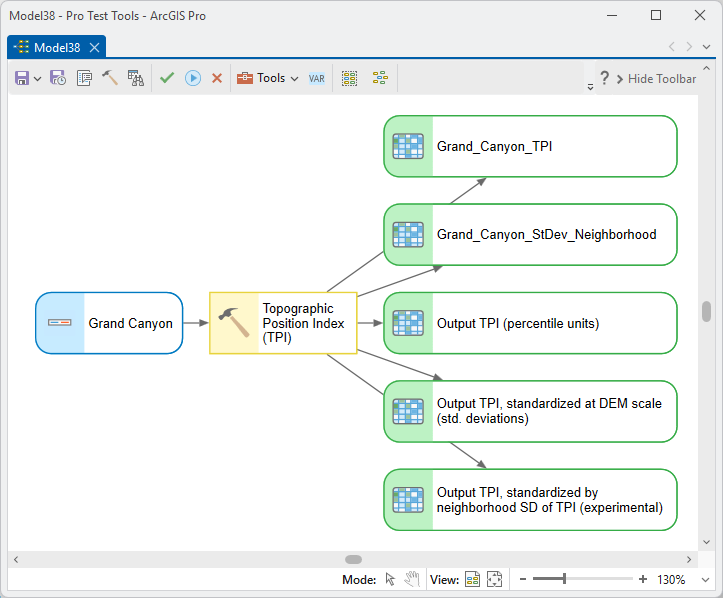The width and height of the screenshot is (723, 598).
Task: Click raster icon of neighborhood SD experimental output
Action: (408, 500)
